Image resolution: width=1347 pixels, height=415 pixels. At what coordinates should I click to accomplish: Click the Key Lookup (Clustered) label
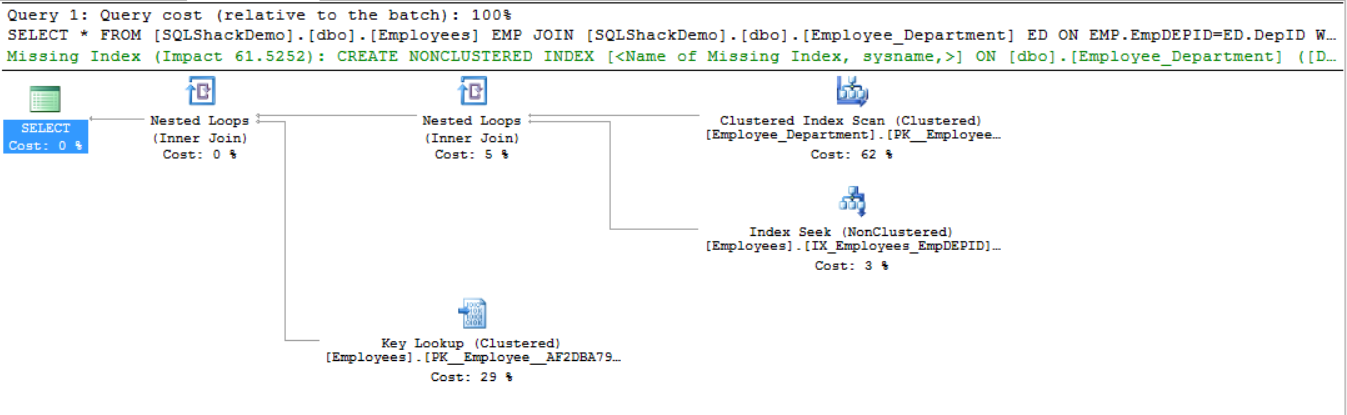471,343
